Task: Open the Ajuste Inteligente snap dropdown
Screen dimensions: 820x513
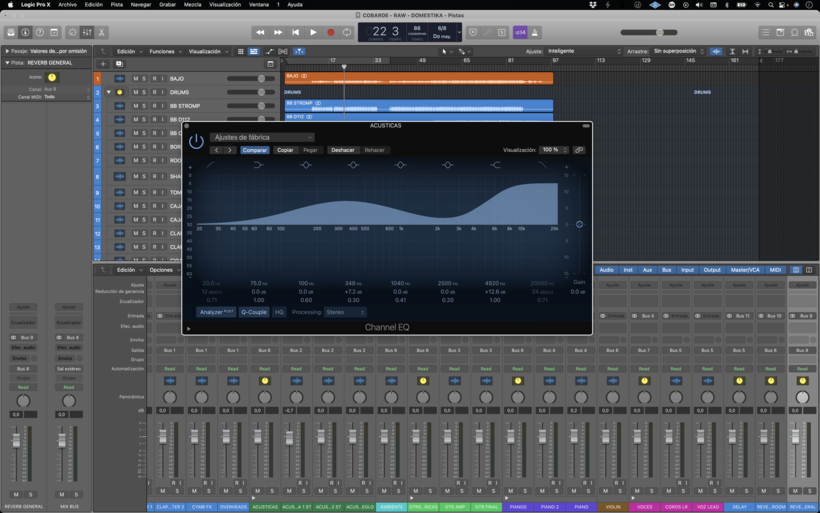Action: point(584,51)
